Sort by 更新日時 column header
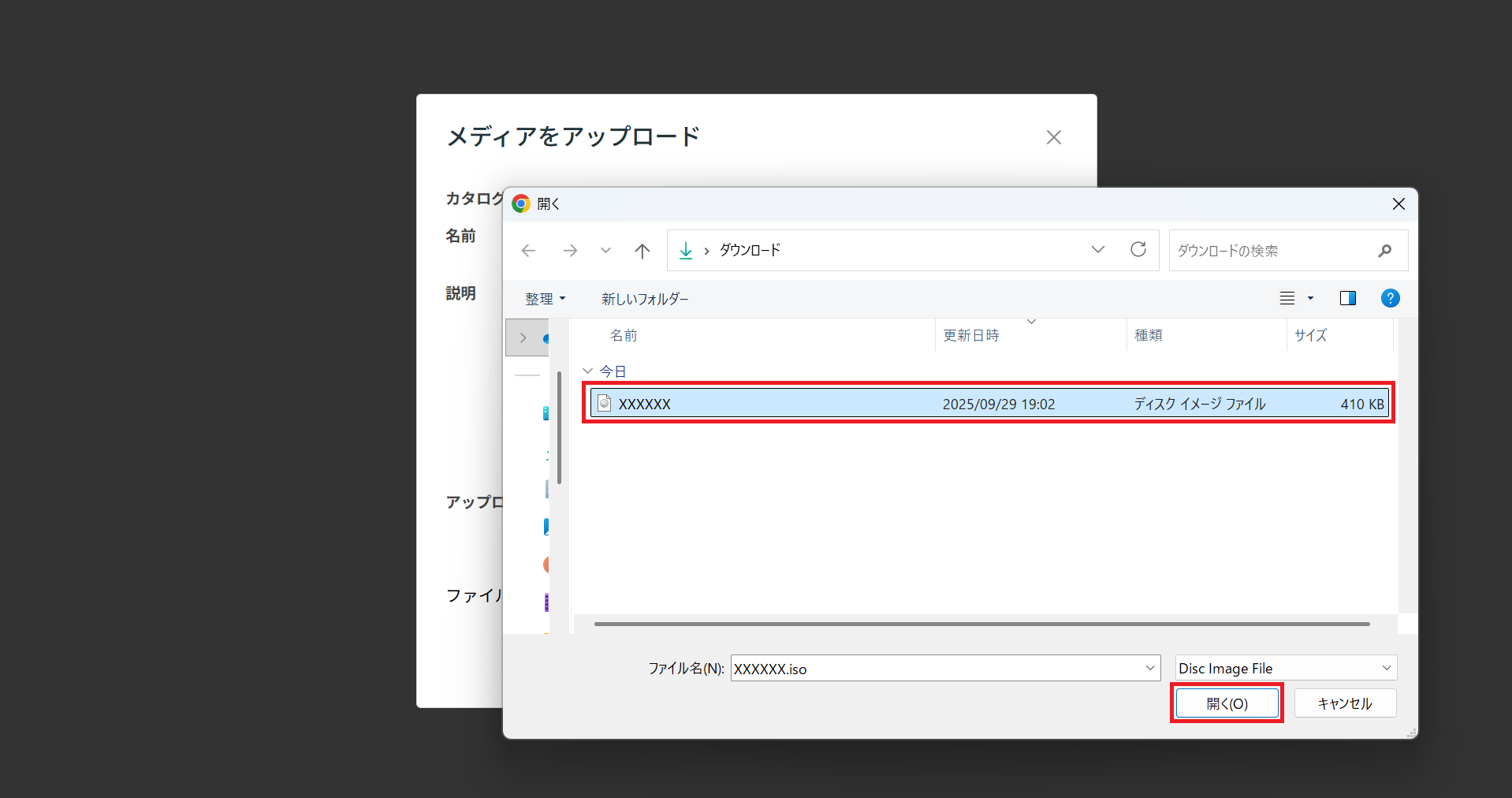This screenshot has width=1512, height=798. pos(971,336)
